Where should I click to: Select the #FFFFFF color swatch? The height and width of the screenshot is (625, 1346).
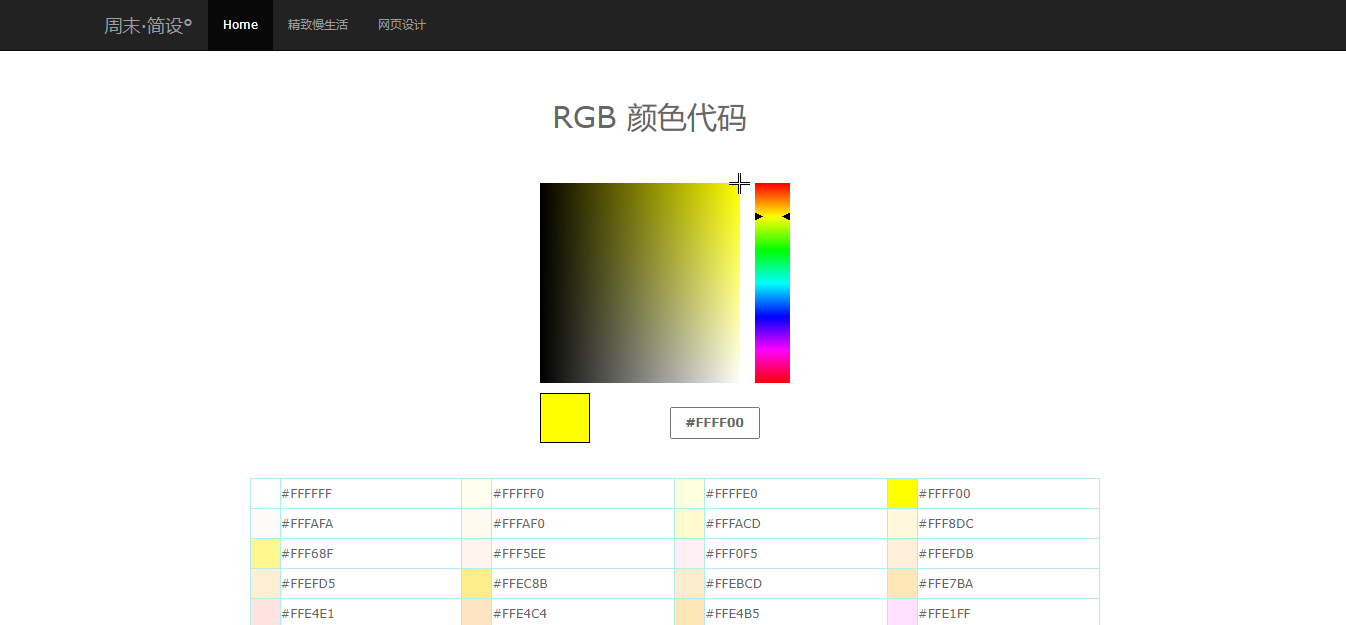(x=266, y=494)
